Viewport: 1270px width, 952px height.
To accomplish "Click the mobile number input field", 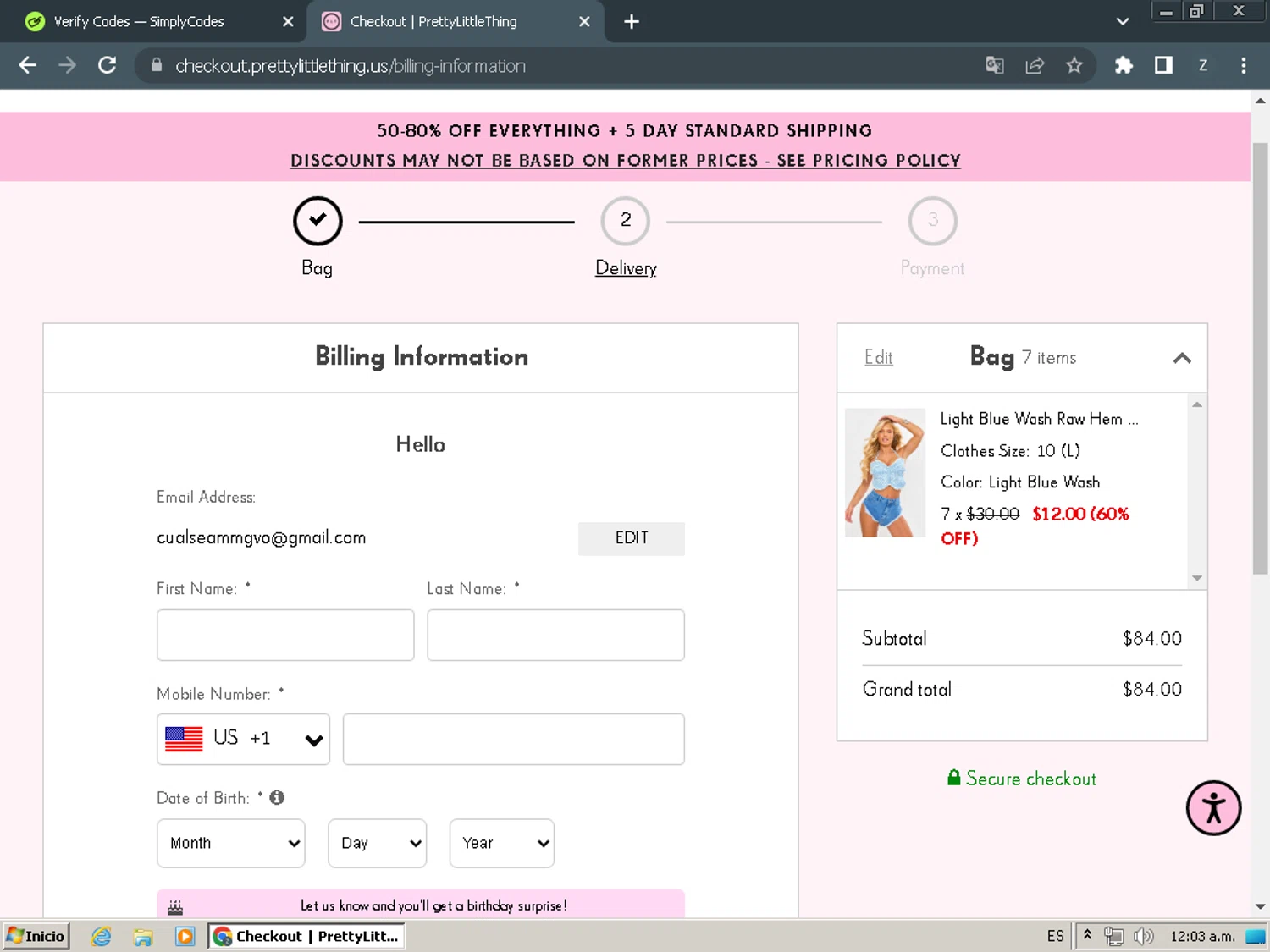I will pos(513,739).
